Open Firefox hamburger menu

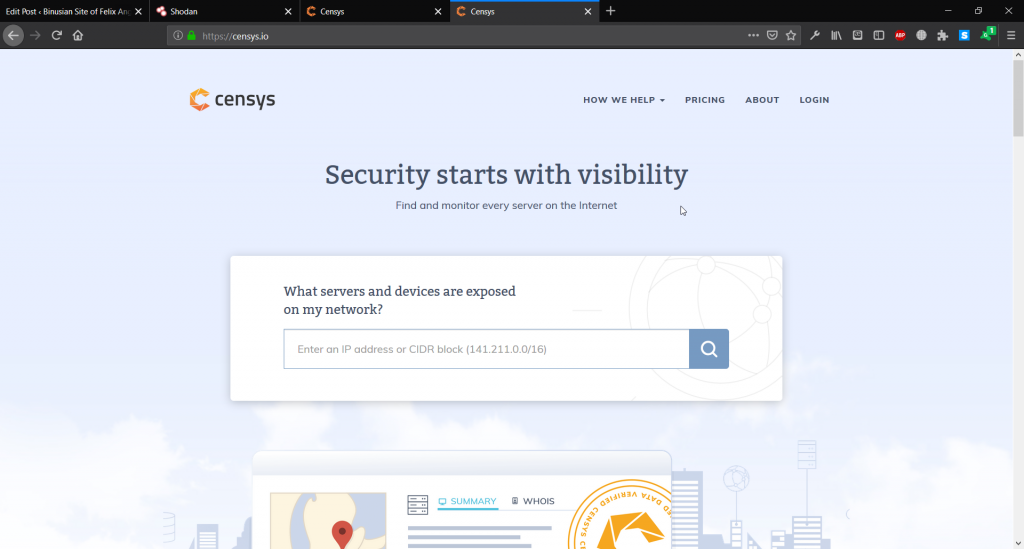[x=1011, y=35]
